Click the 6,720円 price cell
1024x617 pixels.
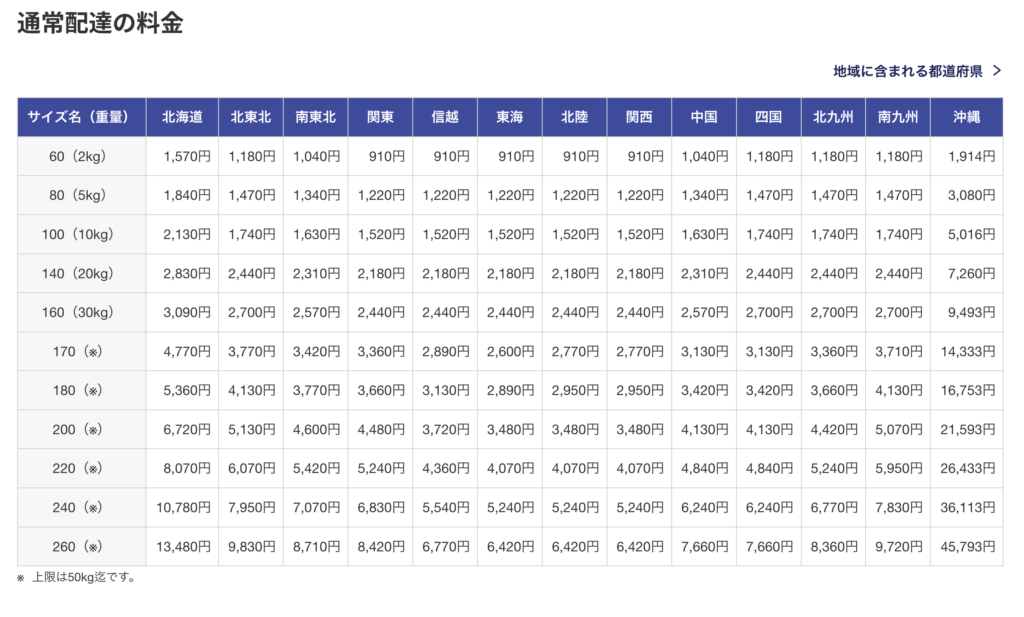pos(182,429)
